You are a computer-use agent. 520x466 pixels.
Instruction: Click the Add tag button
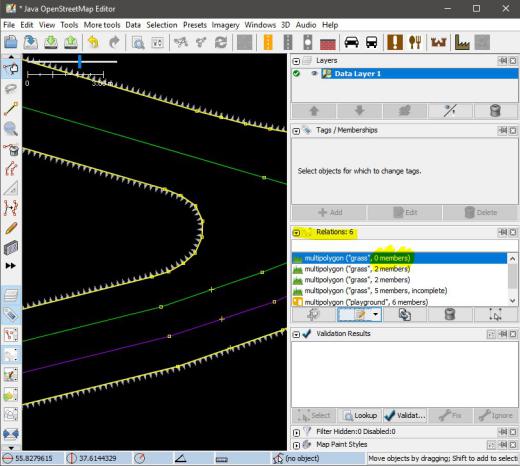[x=329, y=212]
